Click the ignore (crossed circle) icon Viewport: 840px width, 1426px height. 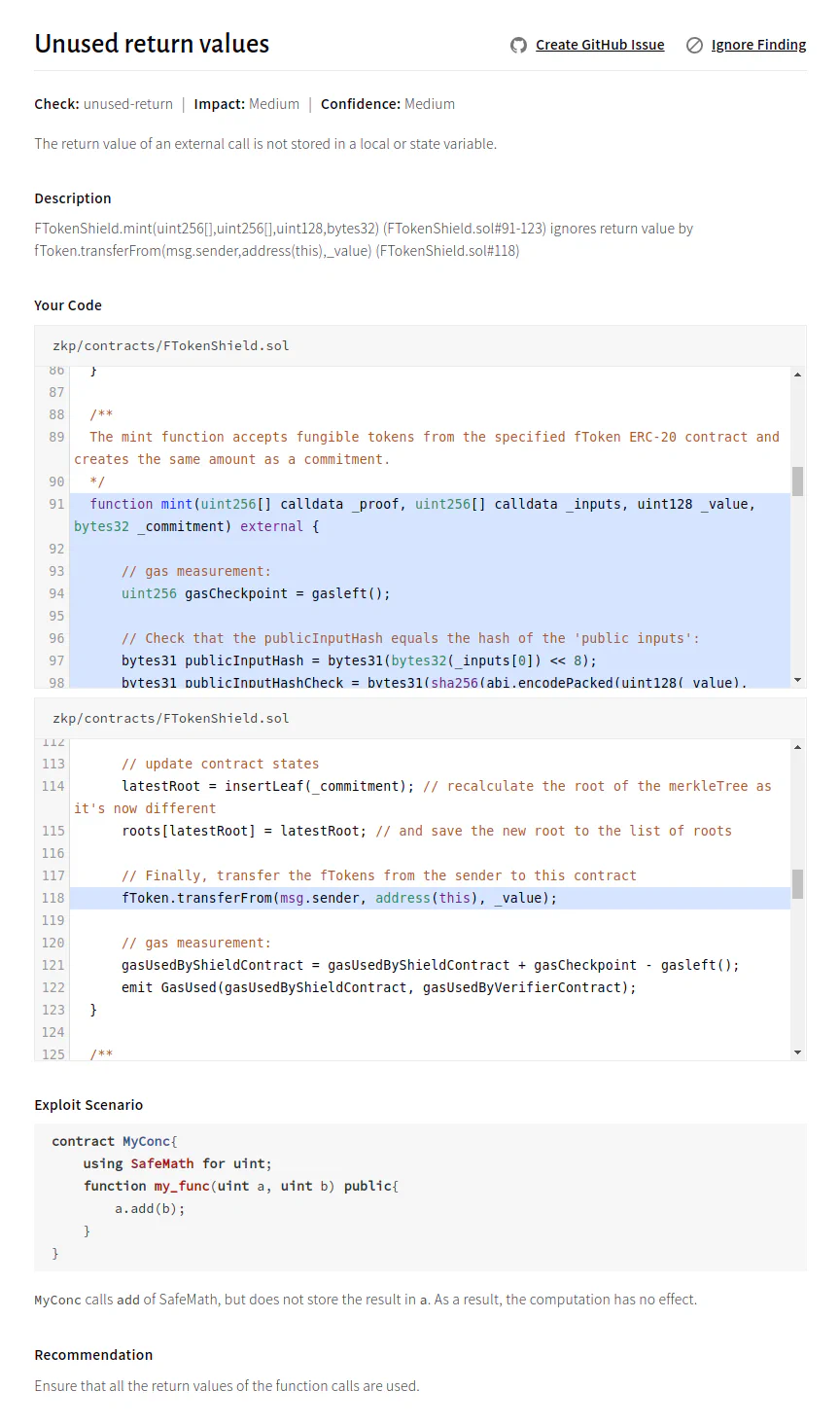click(x=694, y=45)
